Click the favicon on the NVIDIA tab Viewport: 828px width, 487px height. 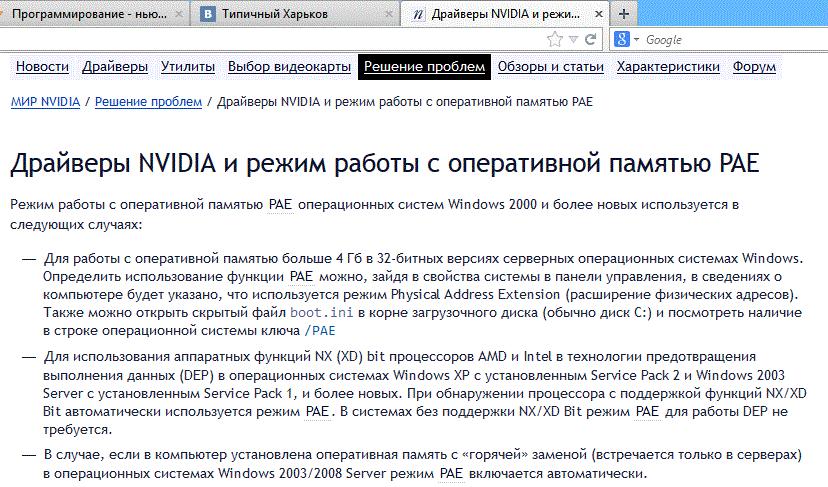tap(417, 14)
